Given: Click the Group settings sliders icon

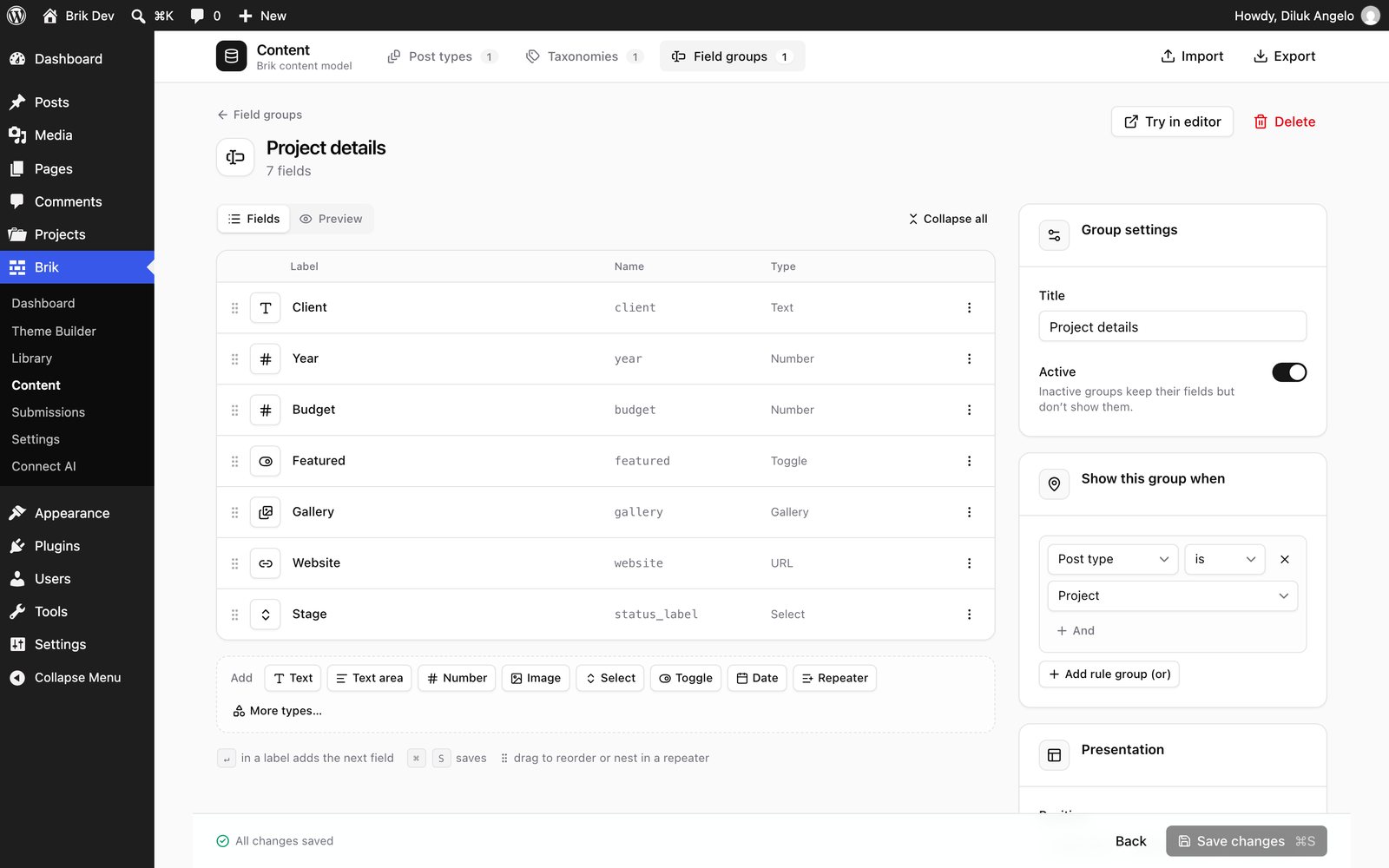Looking at the screenshot, I should (x=1054, y=235).
